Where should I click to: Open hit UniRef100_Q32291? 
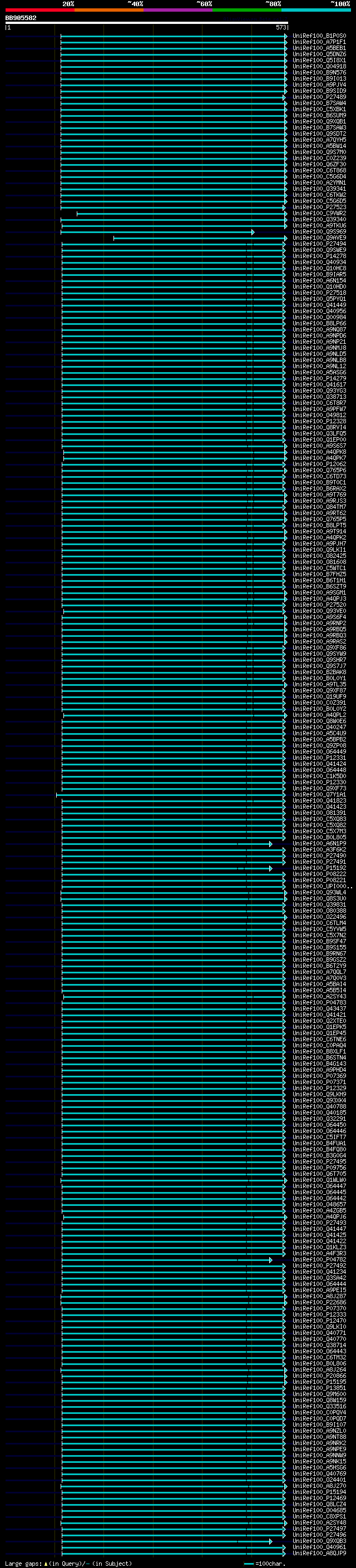[319, 1119]
